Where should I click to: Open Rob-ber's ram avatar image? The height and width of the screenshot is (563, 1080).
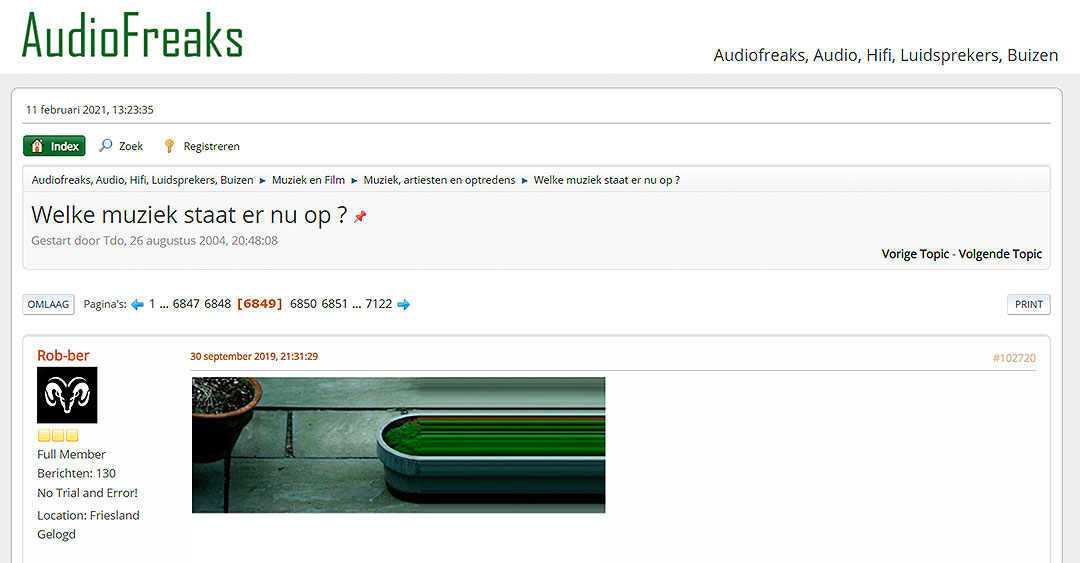coord(67,395)
